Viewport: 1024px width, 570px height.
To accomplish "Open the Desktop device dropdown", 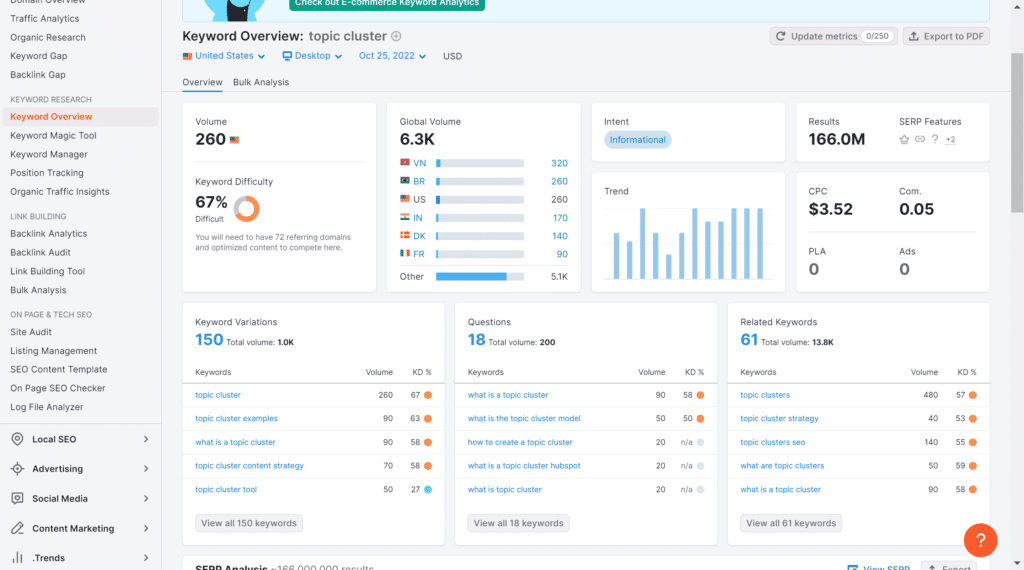I will 312,56.
